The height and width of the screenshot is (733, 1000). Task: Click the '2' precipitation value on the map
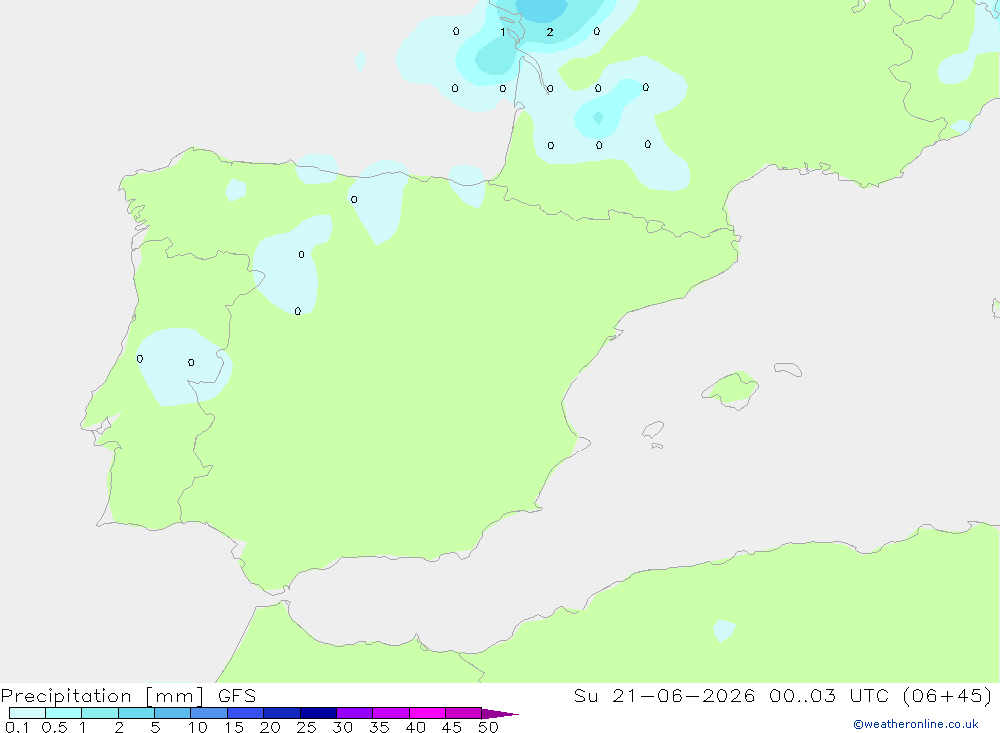(x=550, y=32)
